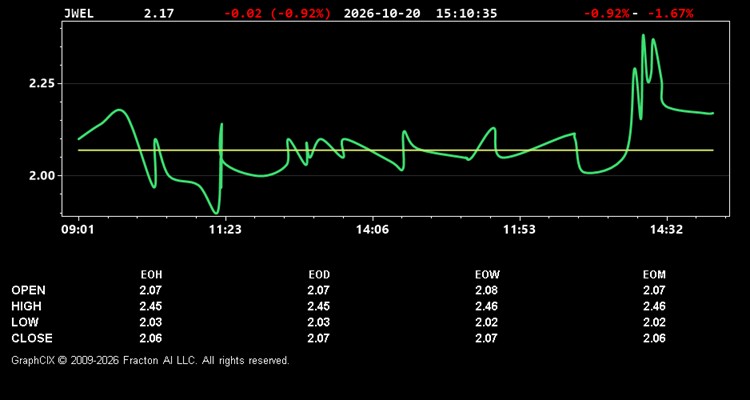Click the 14:32 time axis label

(667, 230)
